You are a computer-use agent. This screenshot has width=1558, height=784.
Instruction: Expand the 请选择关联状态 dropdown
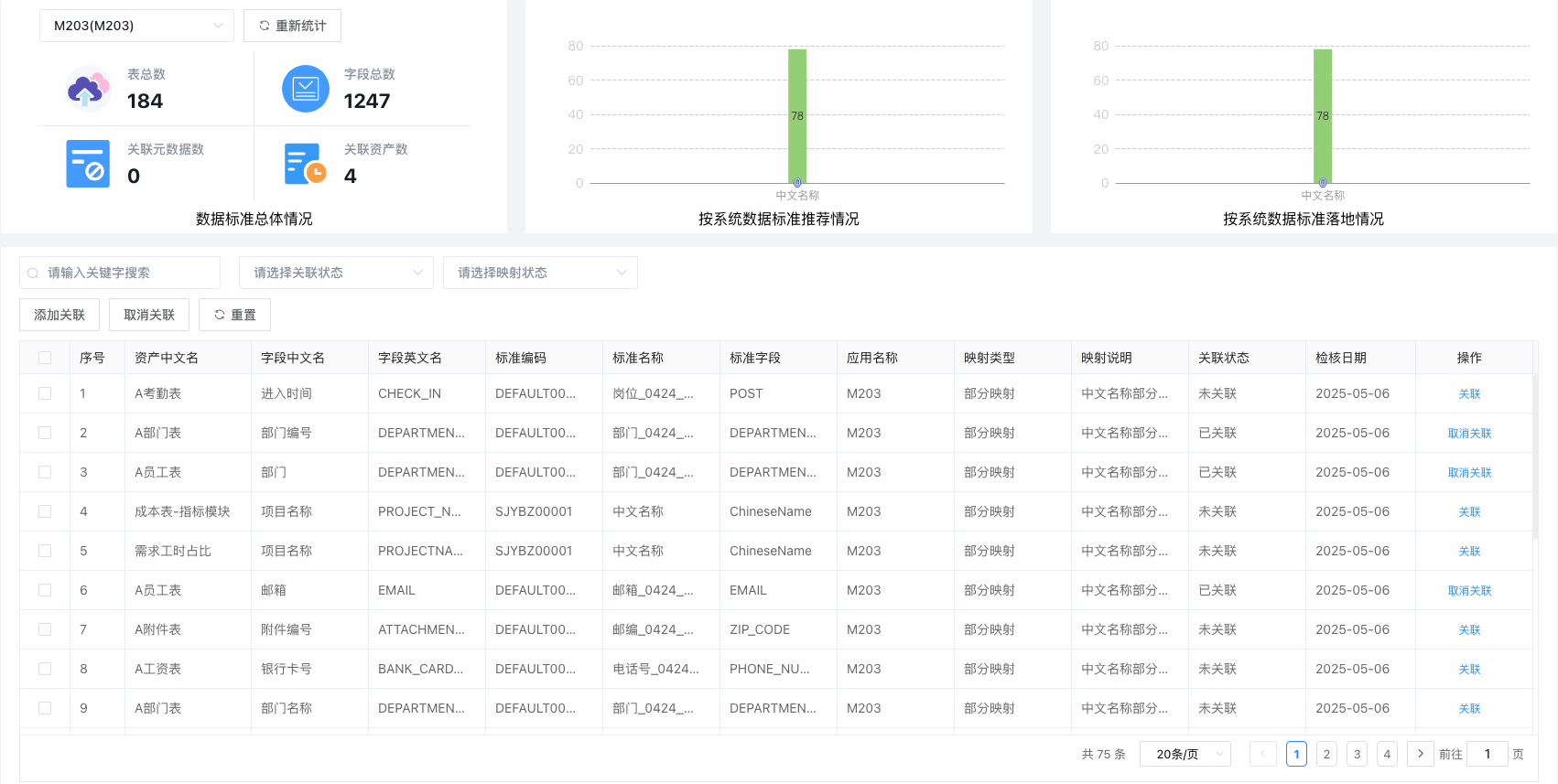336,273
